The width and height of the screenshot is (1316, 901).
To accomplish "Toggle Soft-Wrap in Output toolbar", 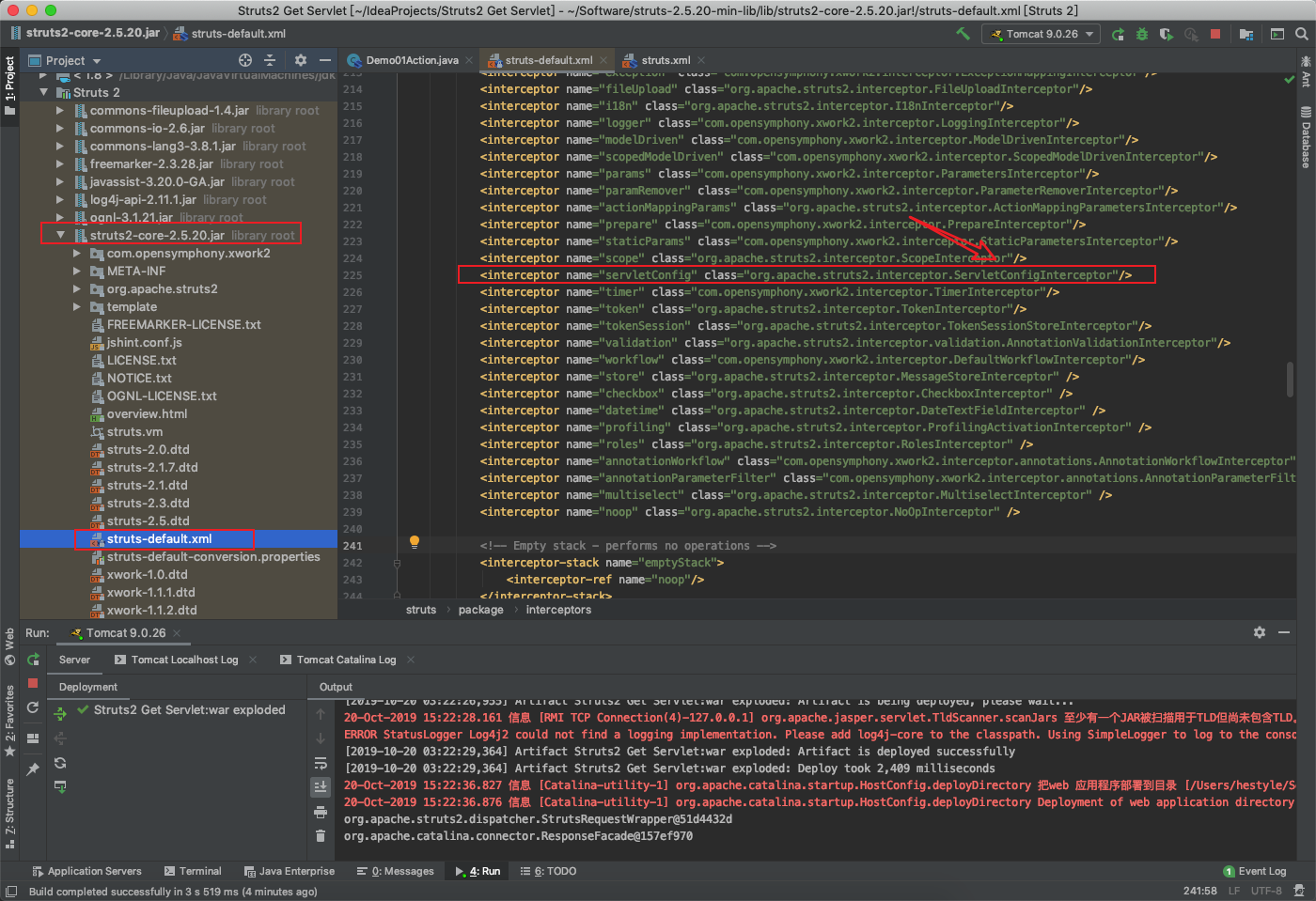I will pyautogui.click(x=321, y=763).
